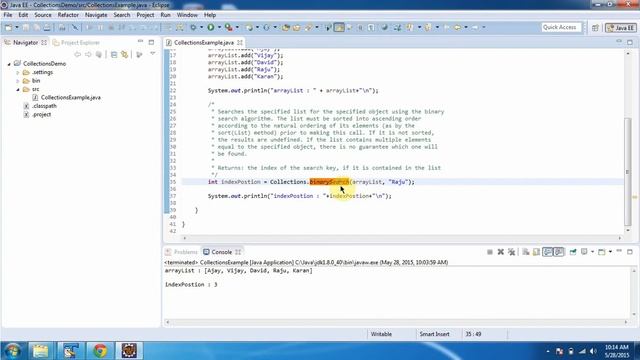Viewport: 640px width, 360px height.
Task: Minimize the Navigator panel
Action: tap(140, 42)
